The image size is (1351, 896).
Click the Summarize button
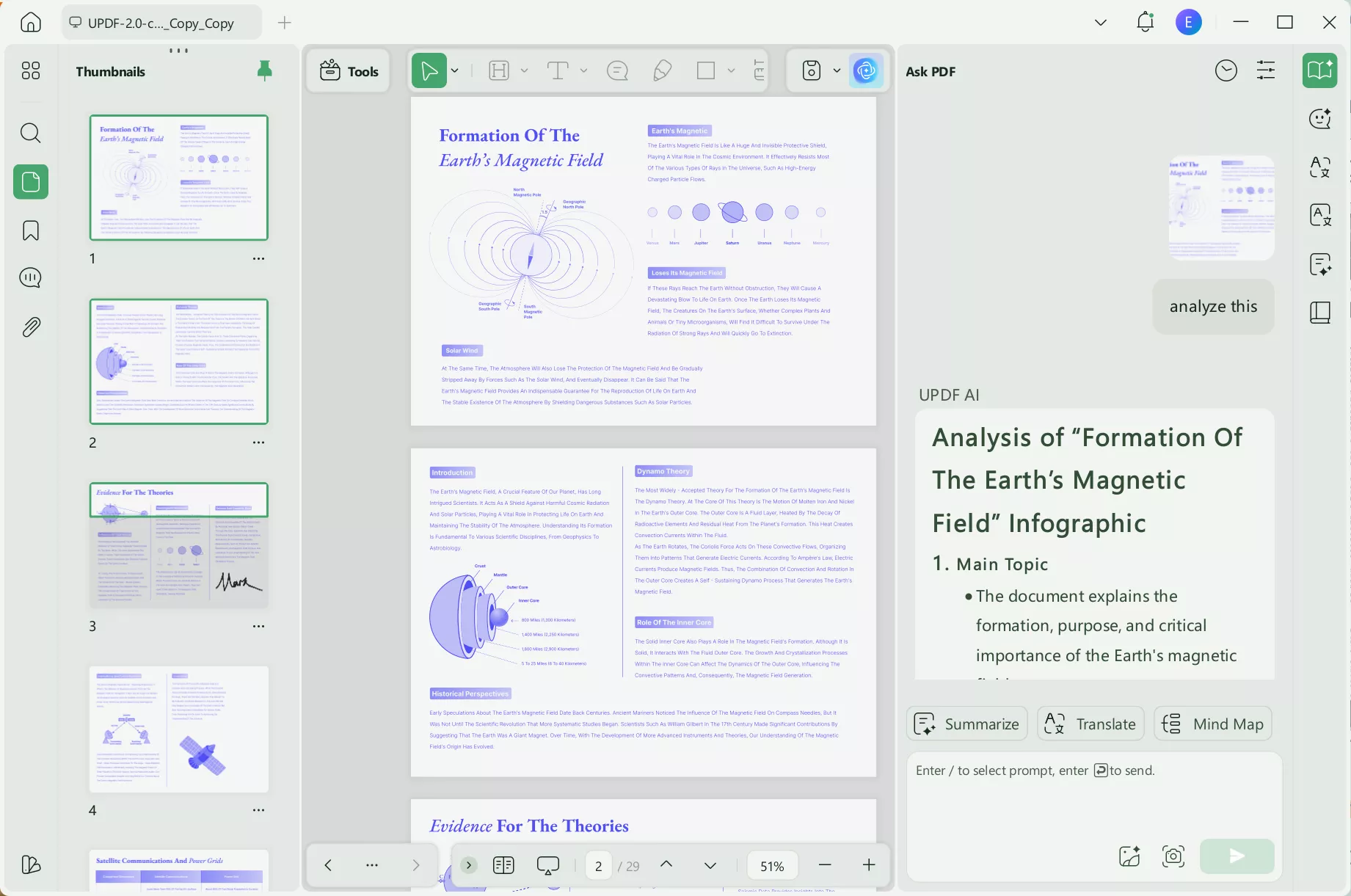click(x=966, y=724)
